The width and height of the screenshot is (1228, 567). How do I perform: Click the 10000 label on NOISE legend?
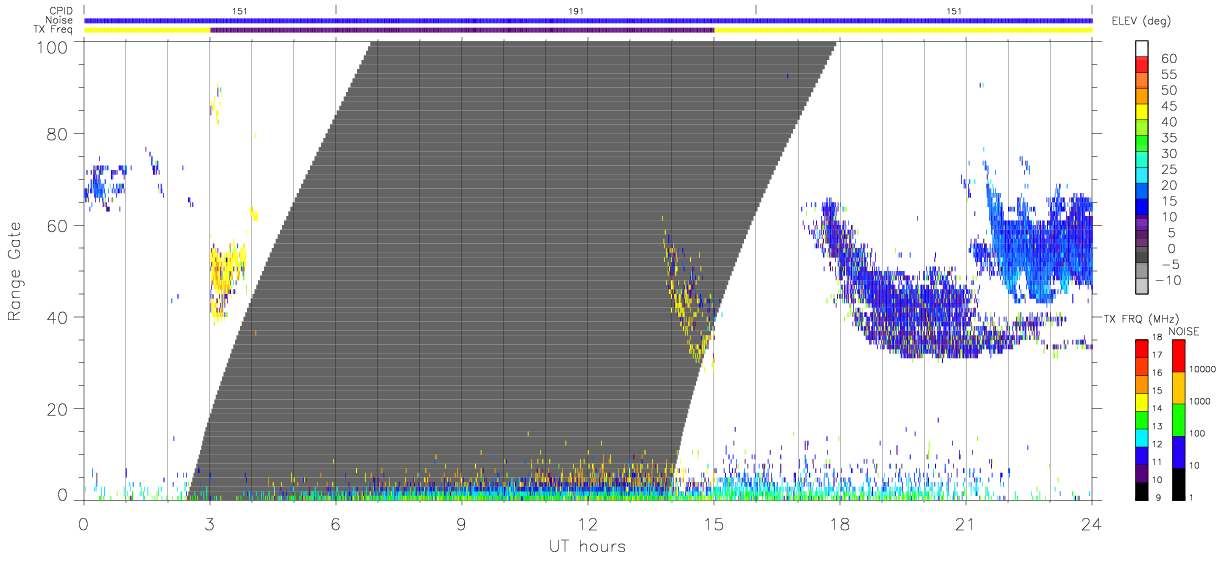click(1203, 369)
